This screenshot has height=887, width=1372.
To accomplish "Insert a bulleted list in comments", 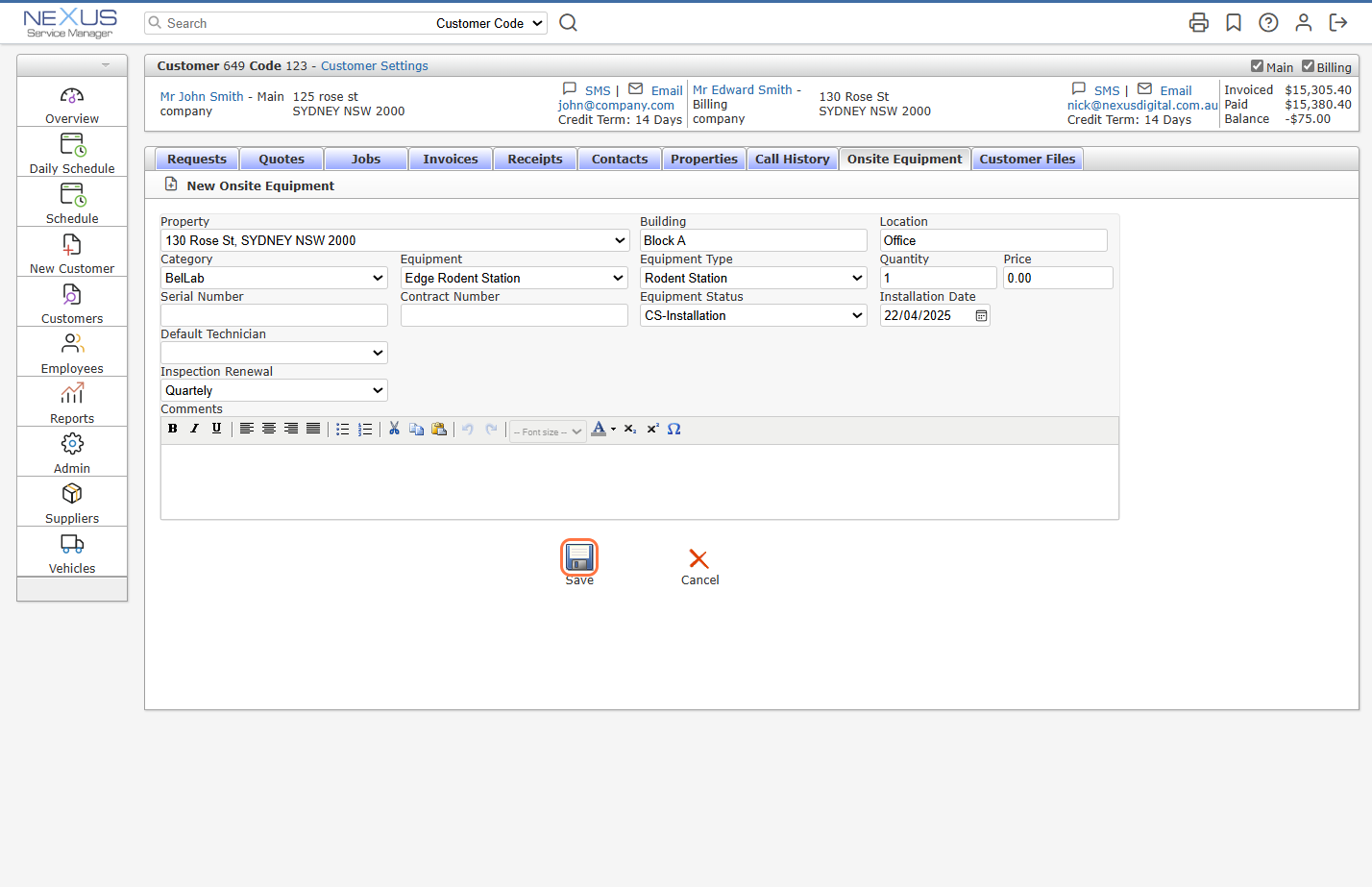I will [342, 430].
